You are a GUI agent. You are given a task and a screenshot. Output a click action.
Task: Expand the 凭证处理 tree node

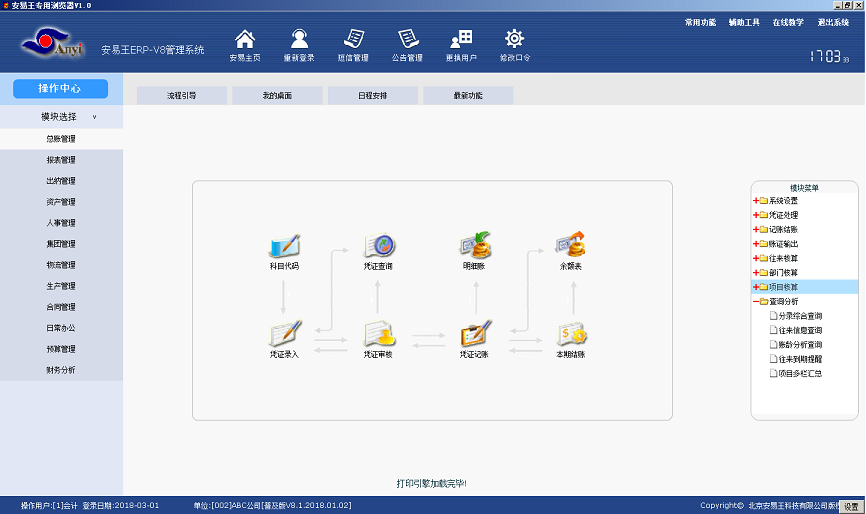click(x=756, y=215)
